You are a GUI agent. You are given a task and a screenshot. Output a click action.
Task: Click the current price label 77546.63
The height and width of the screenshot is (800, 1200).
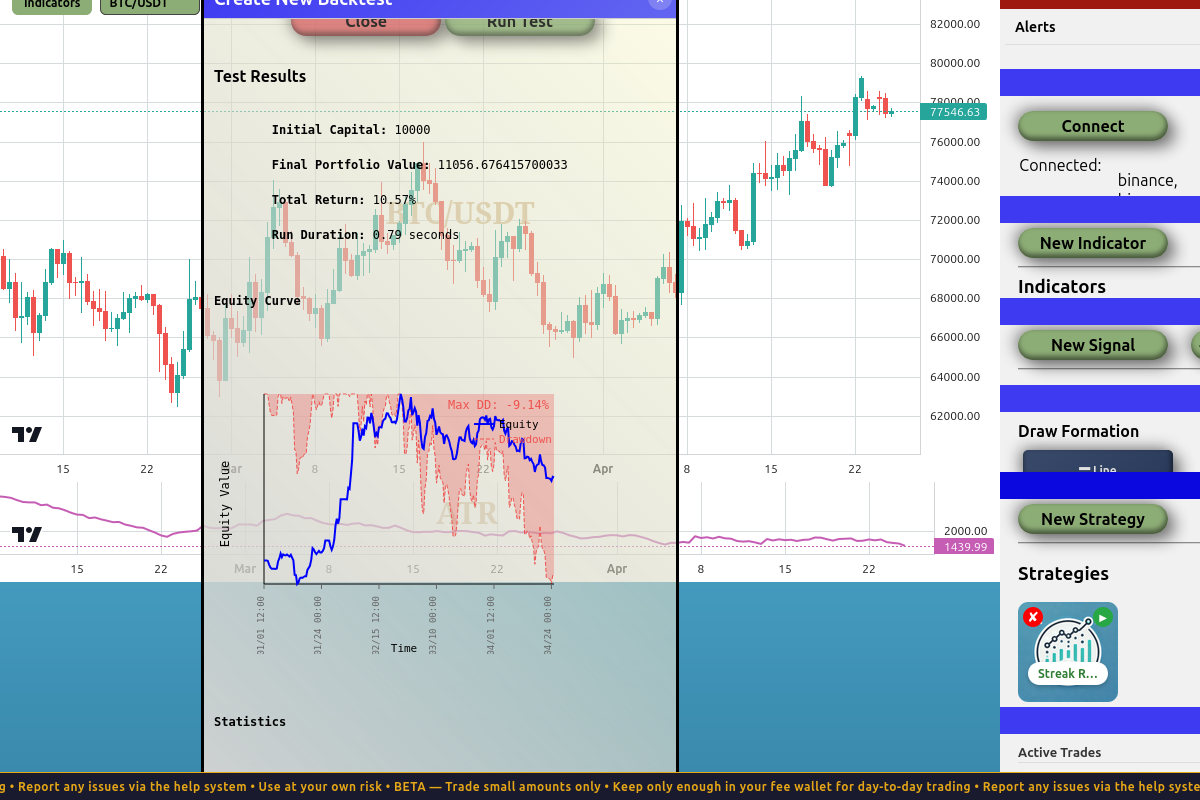click(x=954, y=112)
